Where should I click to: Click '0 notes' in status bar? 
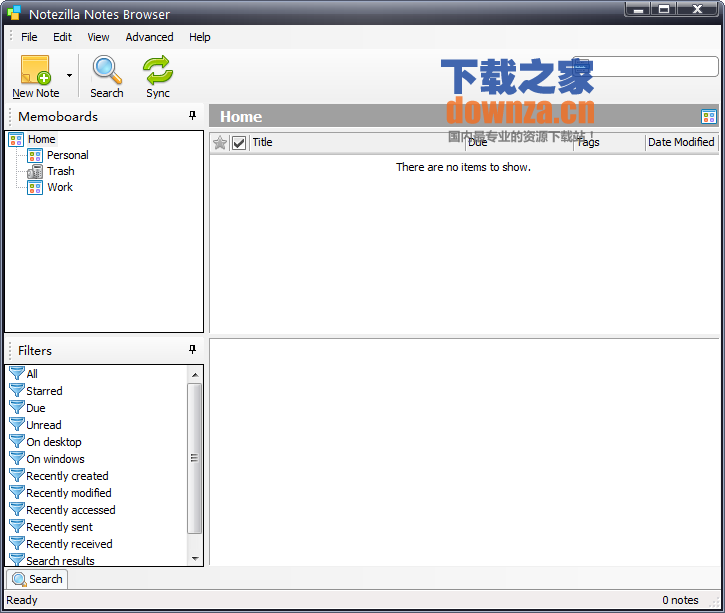click(680, 600)
